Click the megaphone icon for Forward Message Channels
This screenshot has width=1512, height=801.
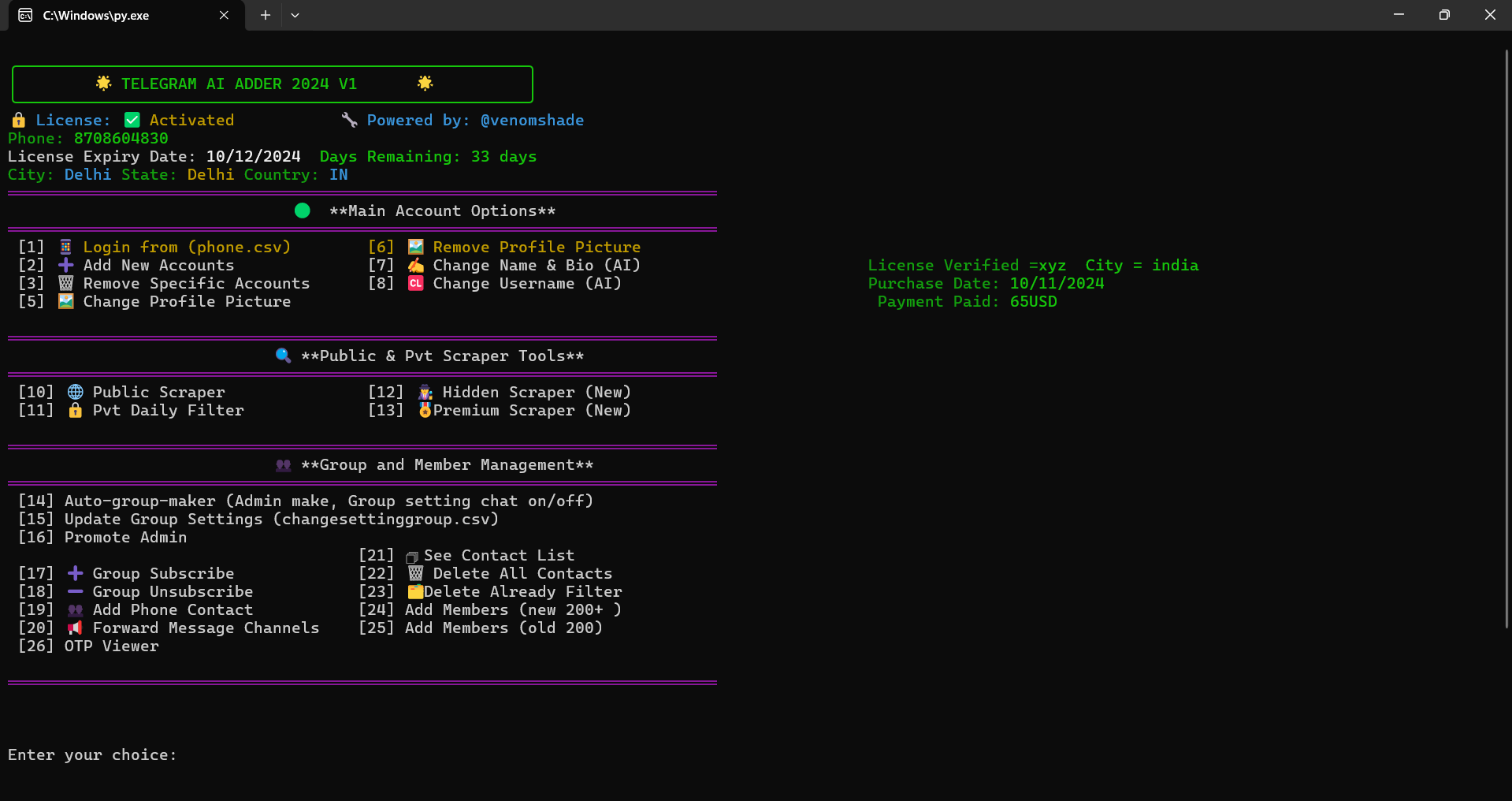point(76,628)
